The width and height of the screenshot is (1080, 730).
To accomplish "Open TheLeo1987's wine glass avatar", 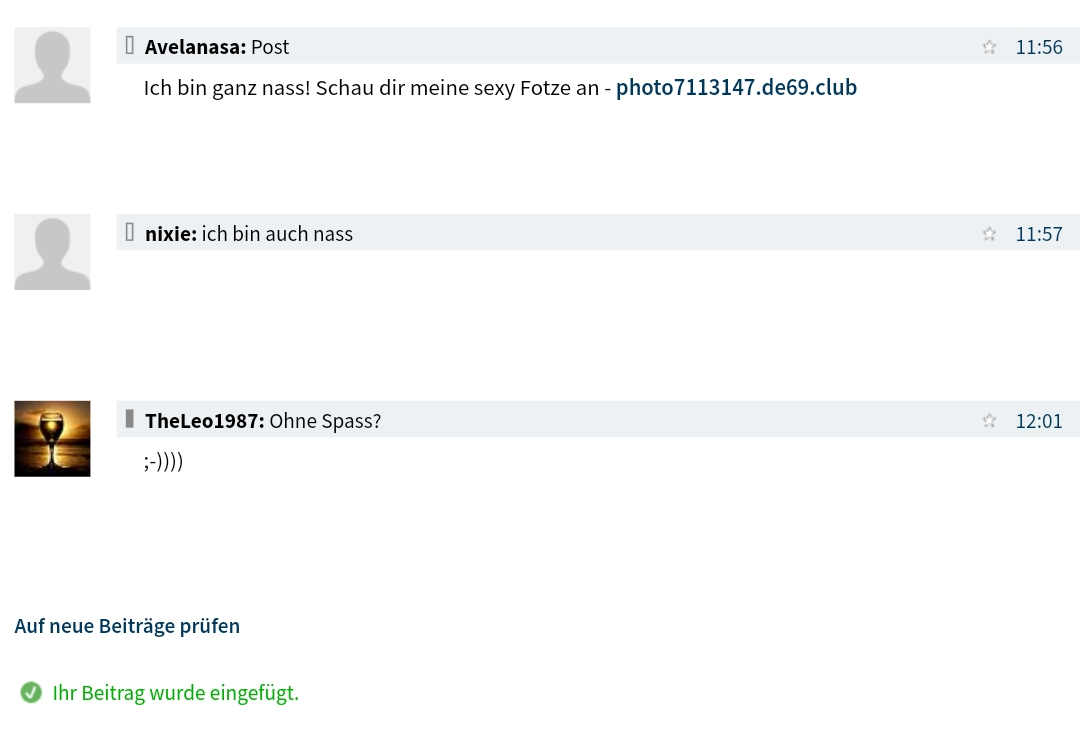I will coord(52,438).
